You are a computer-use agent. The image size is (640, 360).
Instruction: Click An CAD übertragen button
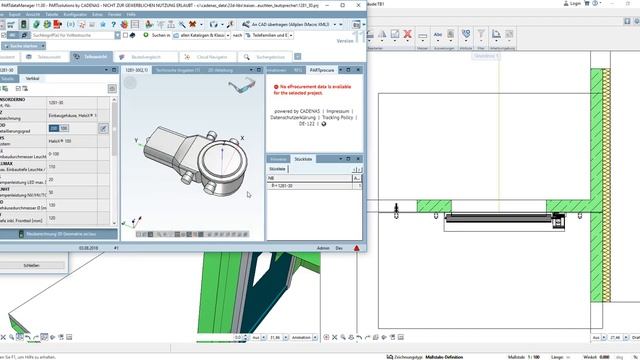(x=286, y=24)
